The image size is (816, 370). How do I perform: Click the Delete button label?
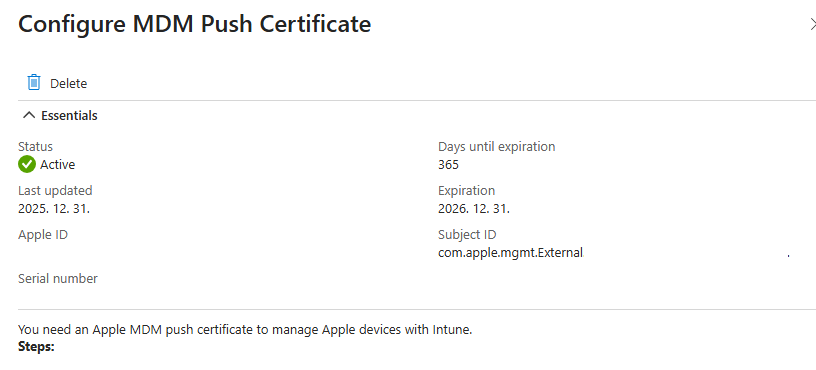(x=68, y=83)
